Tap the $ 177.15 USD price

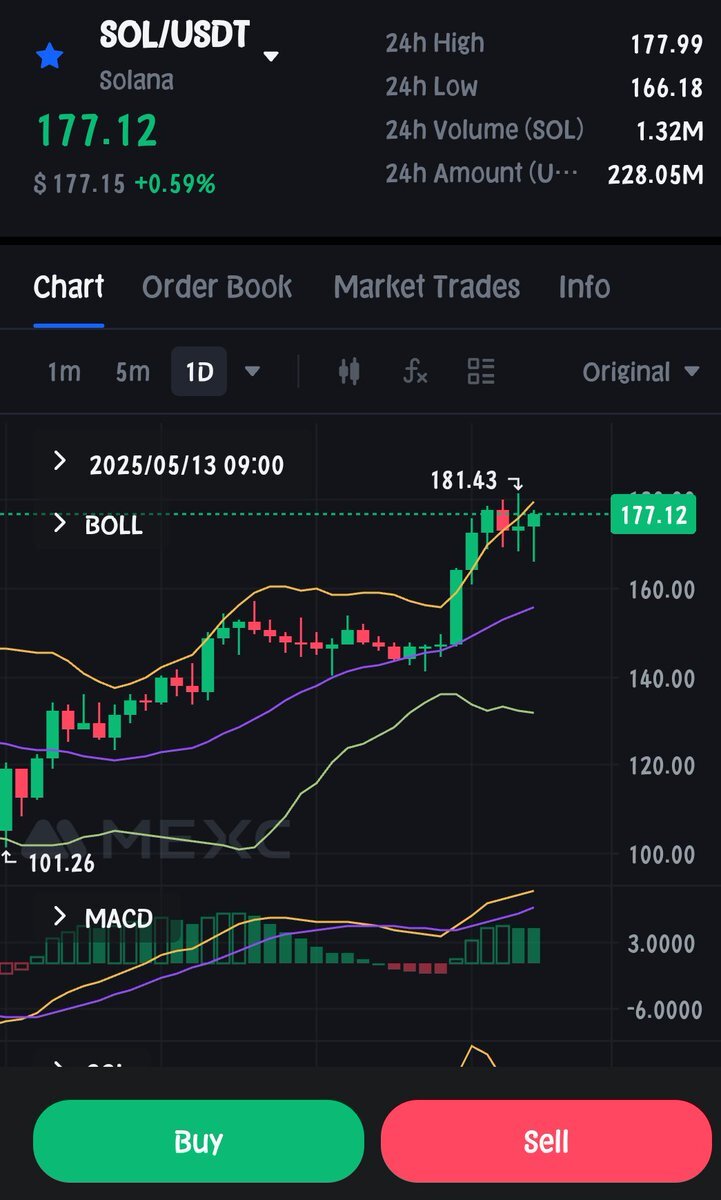pos(79,184)
